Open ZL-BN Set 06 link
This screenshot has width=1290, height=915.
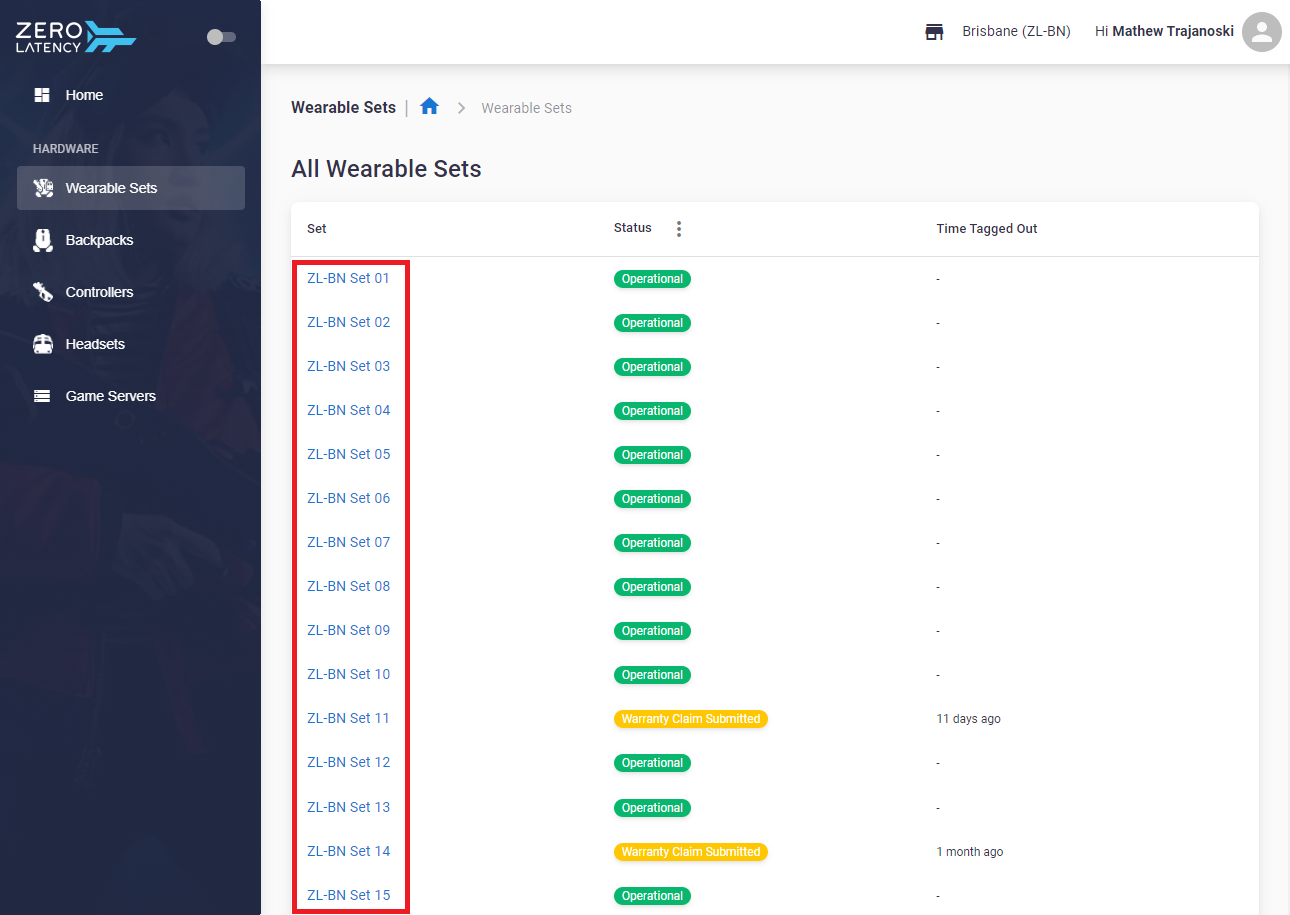coord(348,498)
